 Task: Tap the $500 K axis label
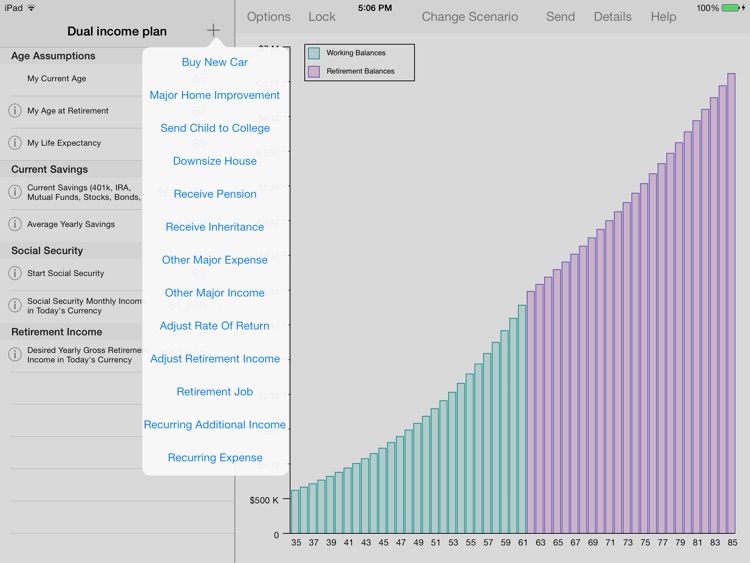pos(264,500)
